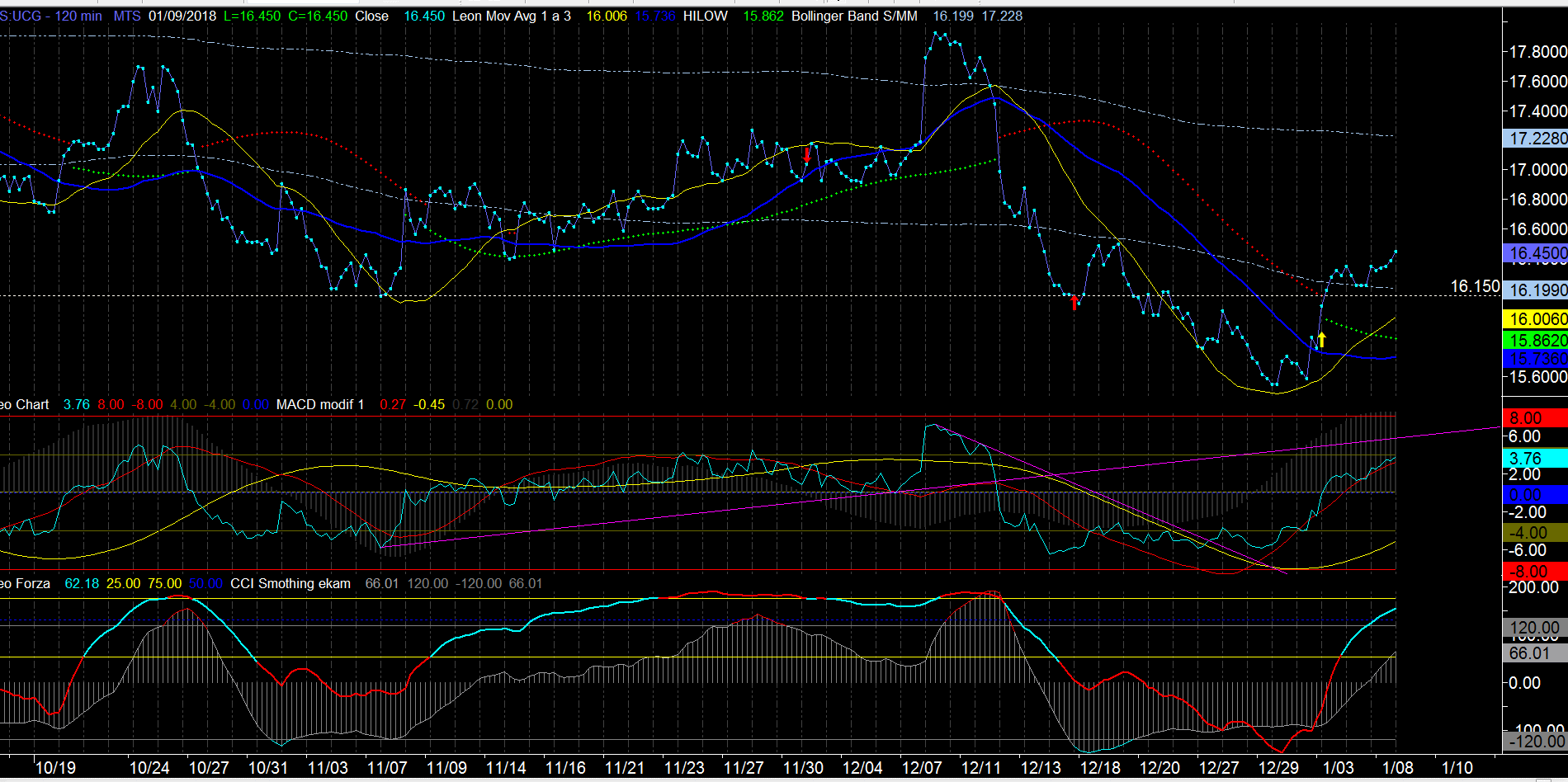Click the 10/19 date on time axis
This screenshot has height=782, width=1568.
click(55, 768)
